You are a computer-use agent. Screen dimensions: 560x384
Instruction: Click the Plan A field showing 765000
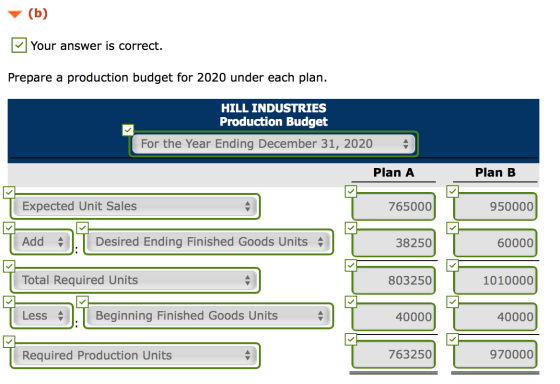393,206
